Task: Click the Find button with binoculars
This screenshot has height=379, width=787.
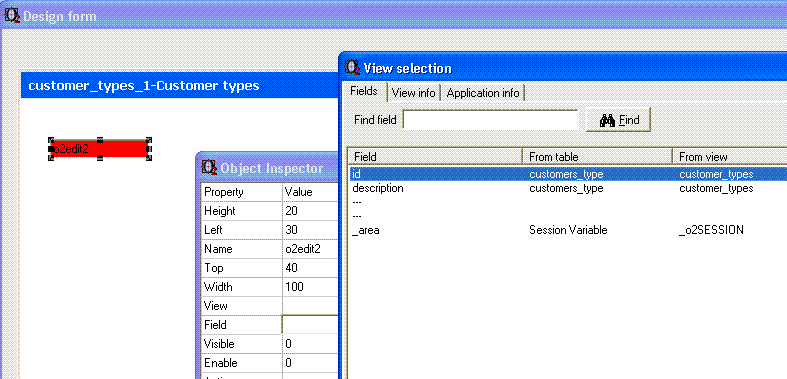Action: [x=618, y=120]
